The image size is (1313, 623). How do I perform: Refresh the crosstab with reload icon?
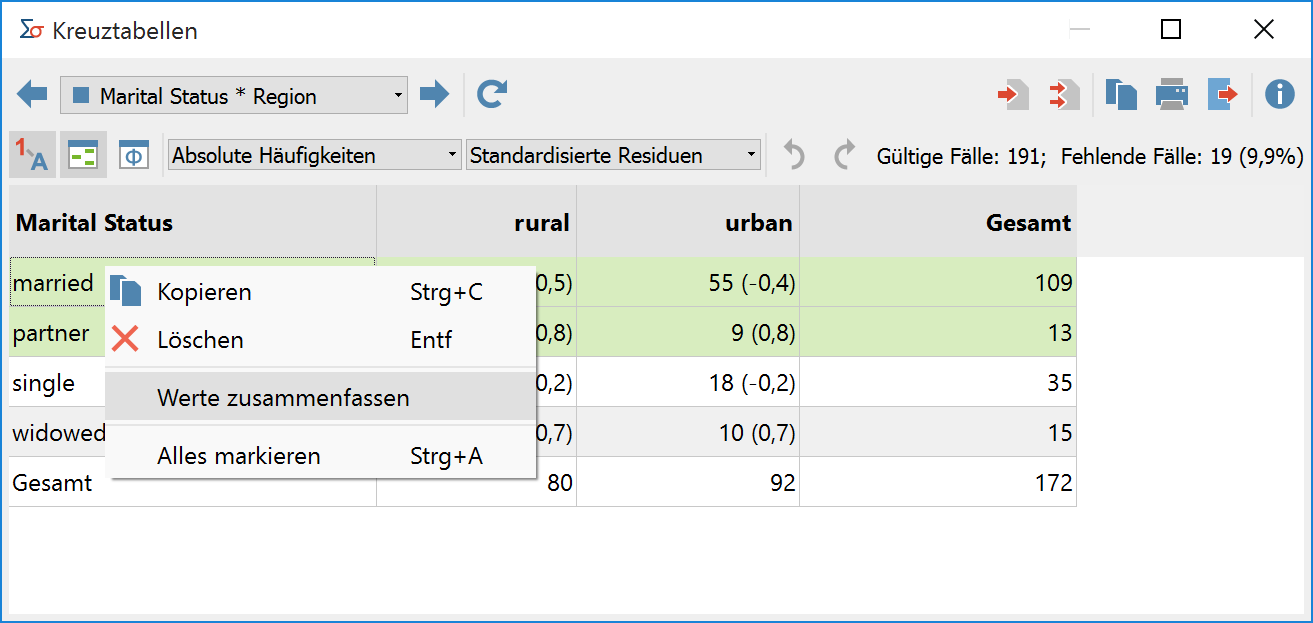[491, 95]
